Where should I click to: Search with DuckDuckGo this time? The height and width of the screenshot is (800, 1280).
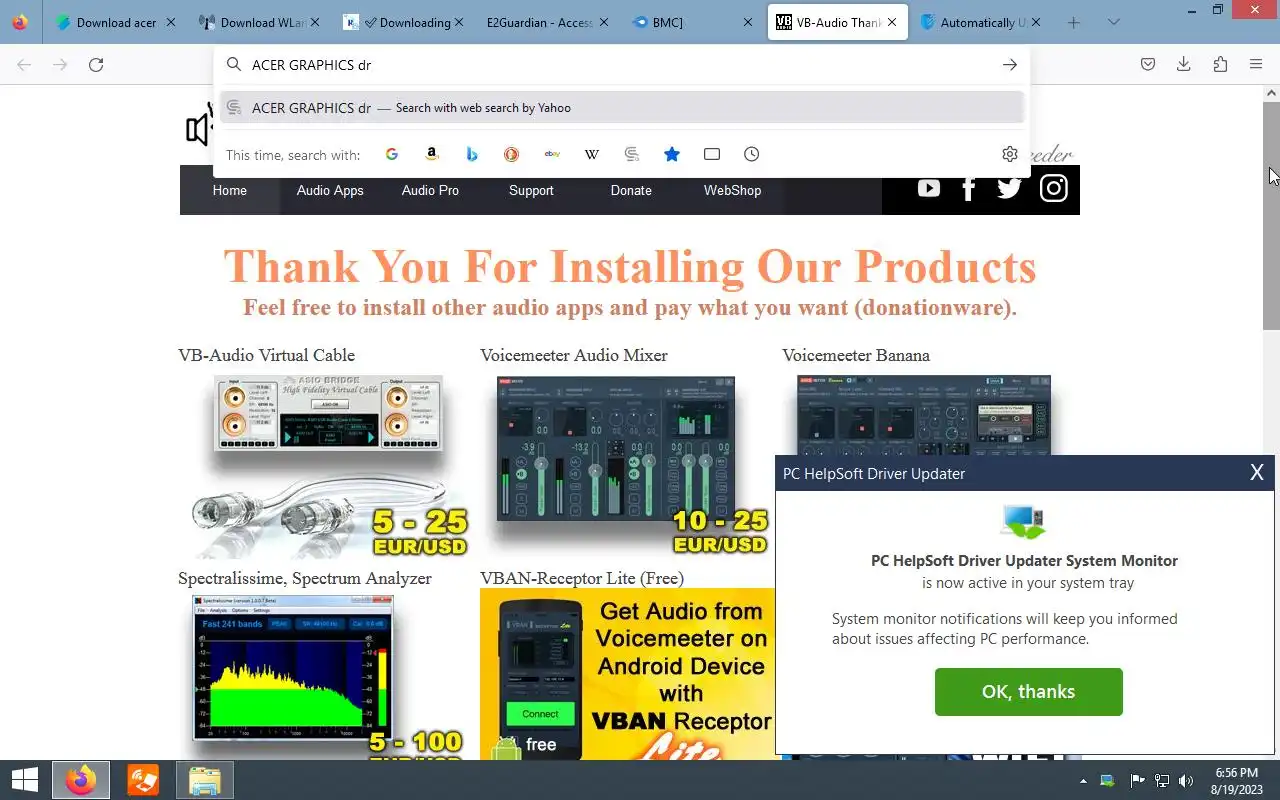coord(511,154)
